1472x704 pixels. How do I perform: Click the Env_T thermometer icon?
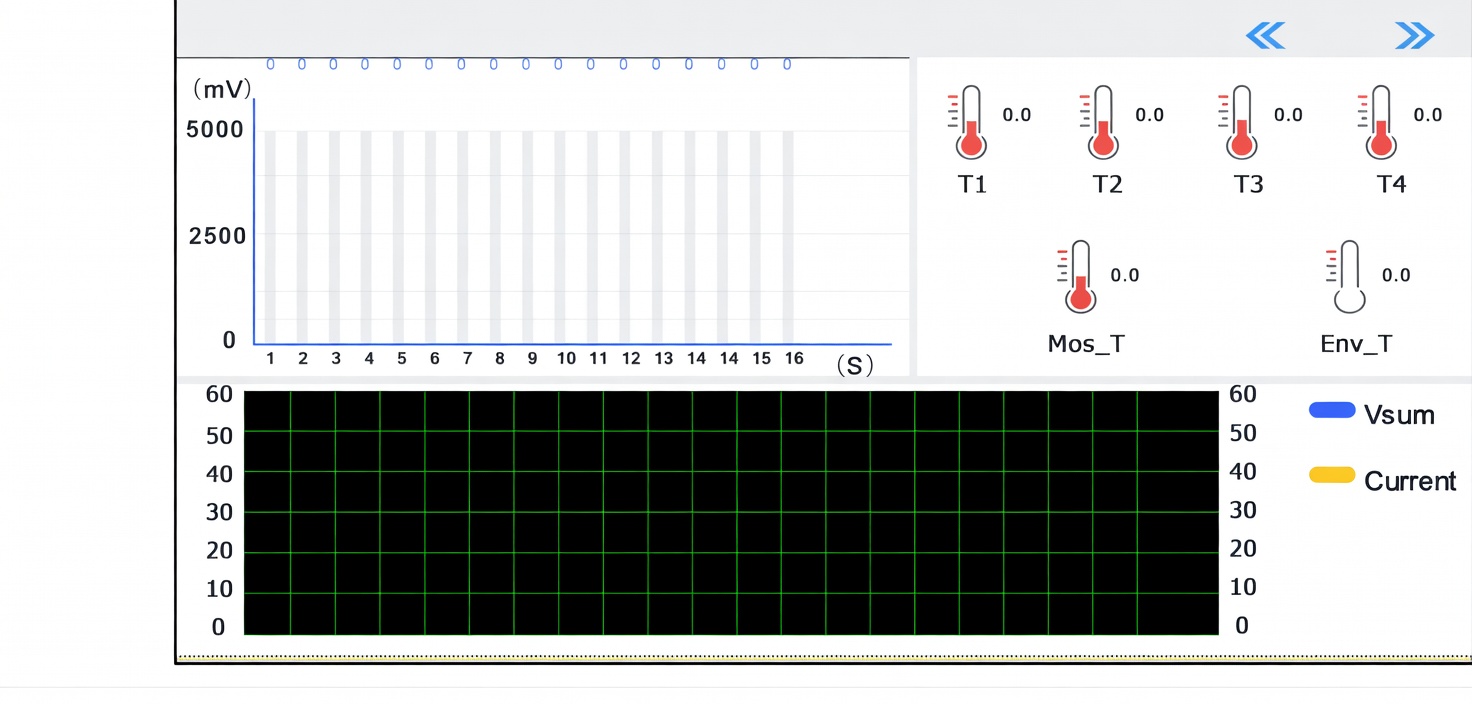pyautogui.click(x=1349, y=277)
